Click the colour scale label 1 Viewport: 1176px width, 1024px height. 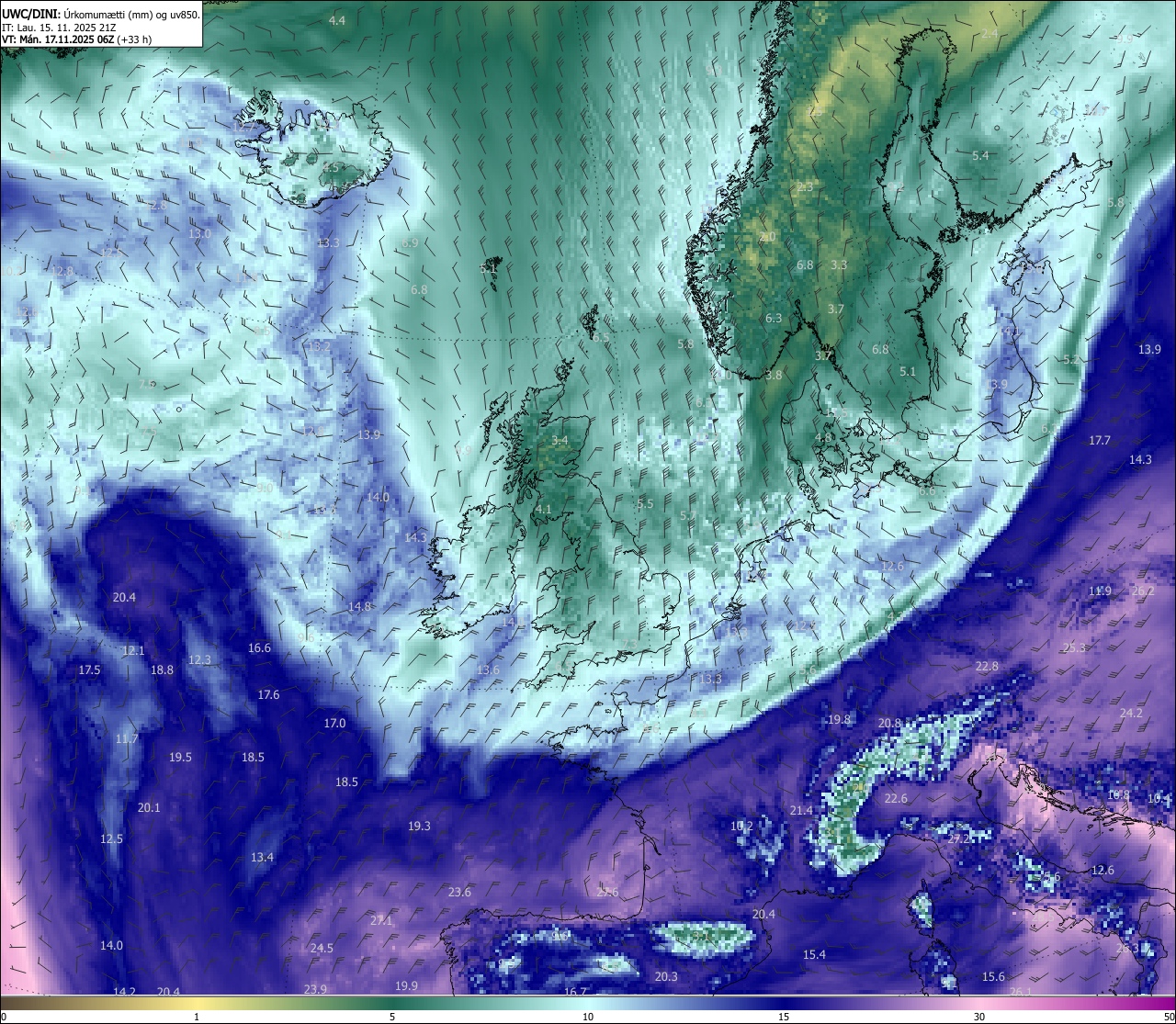[197, 1017]
